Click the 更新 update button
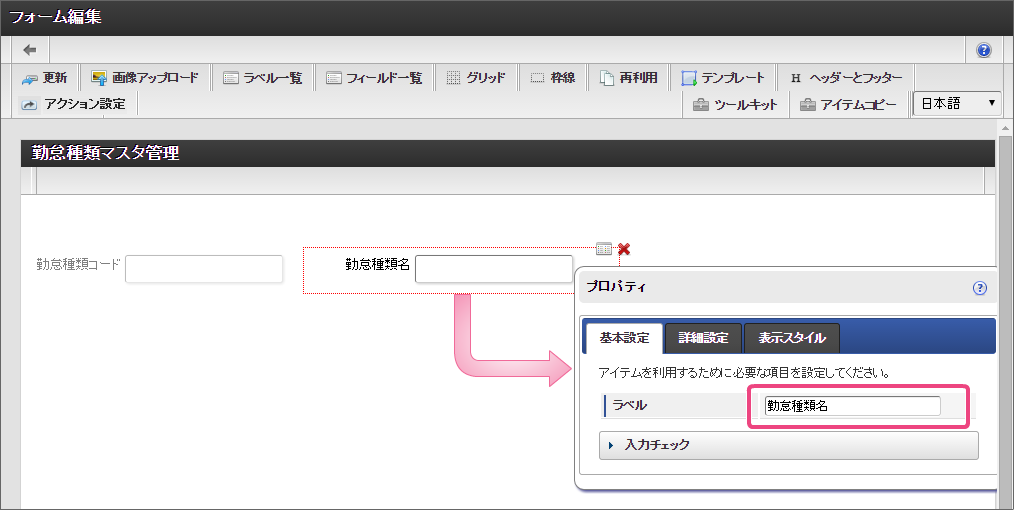Viewport: 1014px width, 510px height. coord(45,78)
